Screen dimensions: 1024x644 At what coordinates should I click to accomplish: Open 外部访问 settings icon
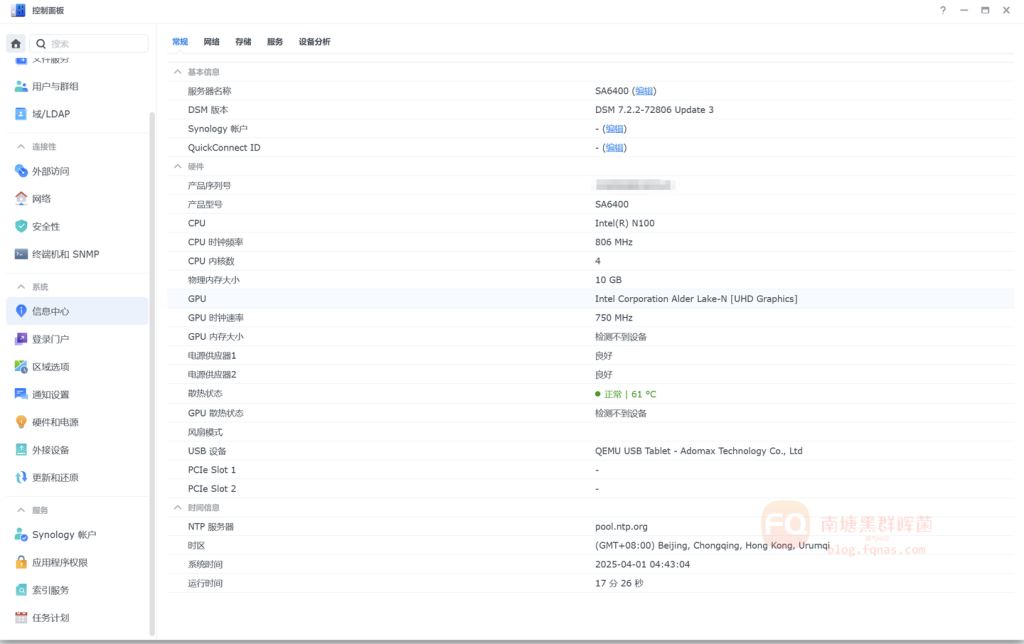(x=21, y=171)
